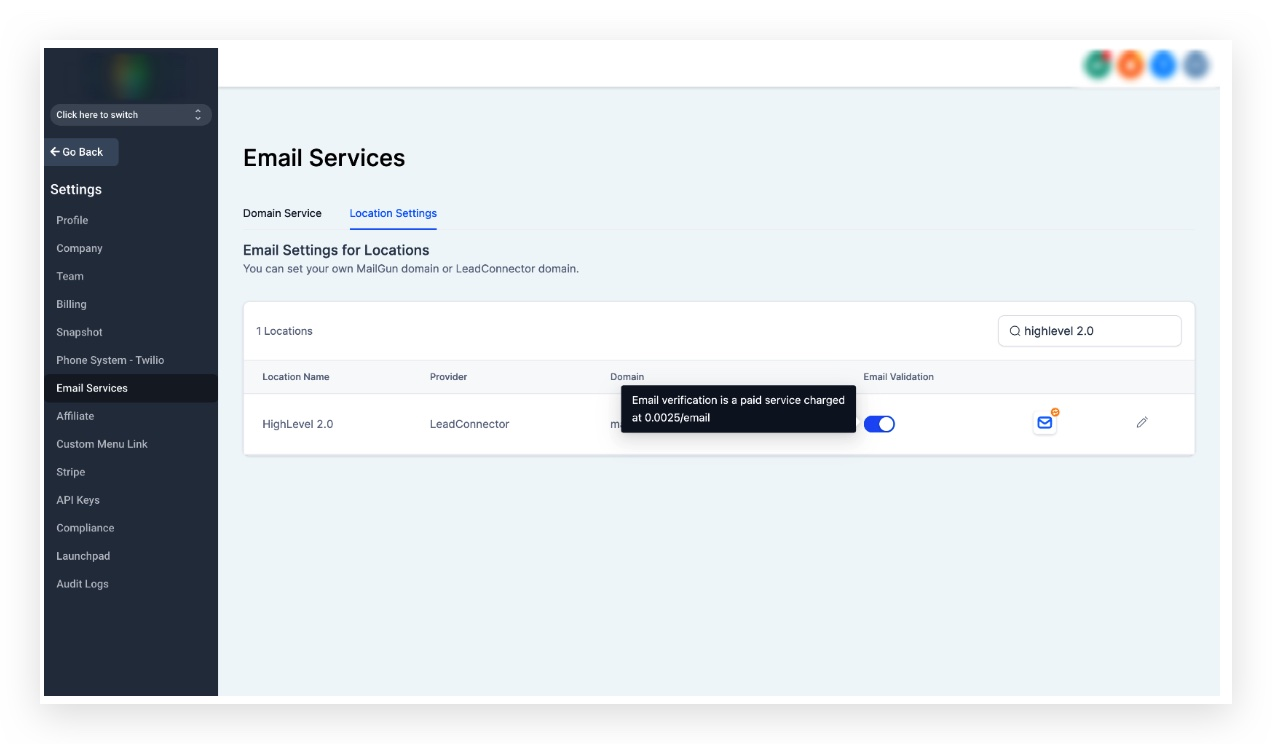
Task: Click the 'Email Services' page heading
Action: (324, 158)
